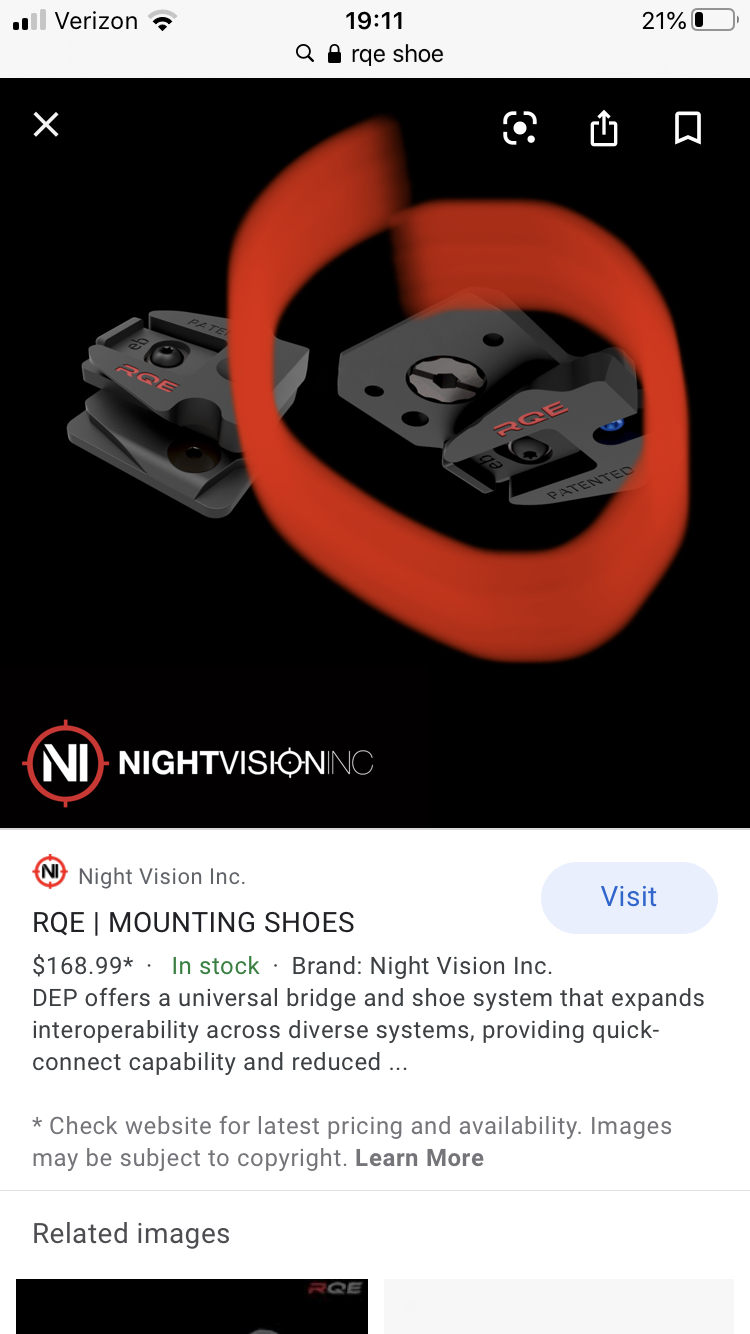Tap the lock icon in address bar

tap(334, 54)
